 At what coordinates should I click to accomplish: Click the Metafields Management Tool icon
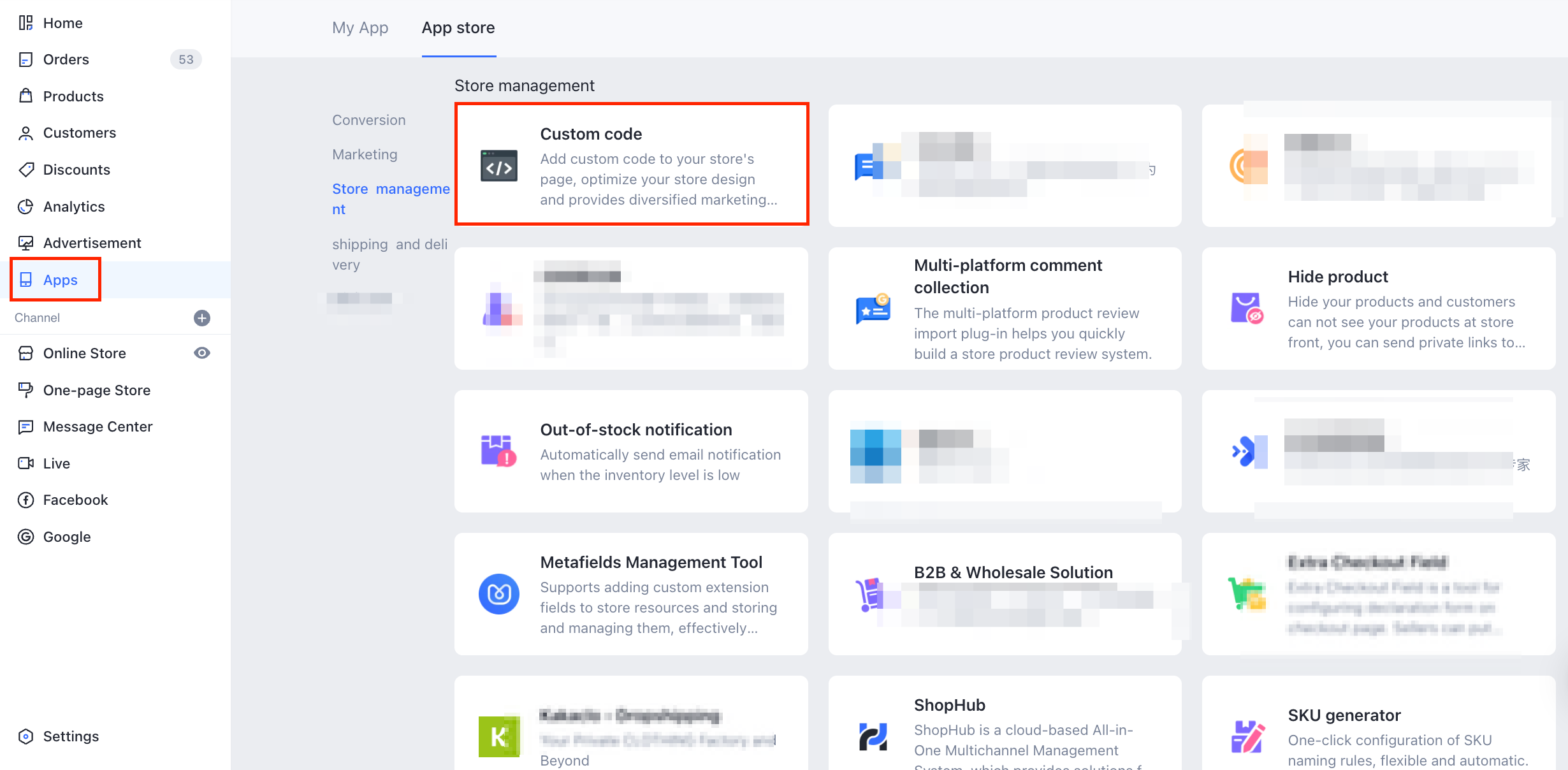(x=498, y=594)
